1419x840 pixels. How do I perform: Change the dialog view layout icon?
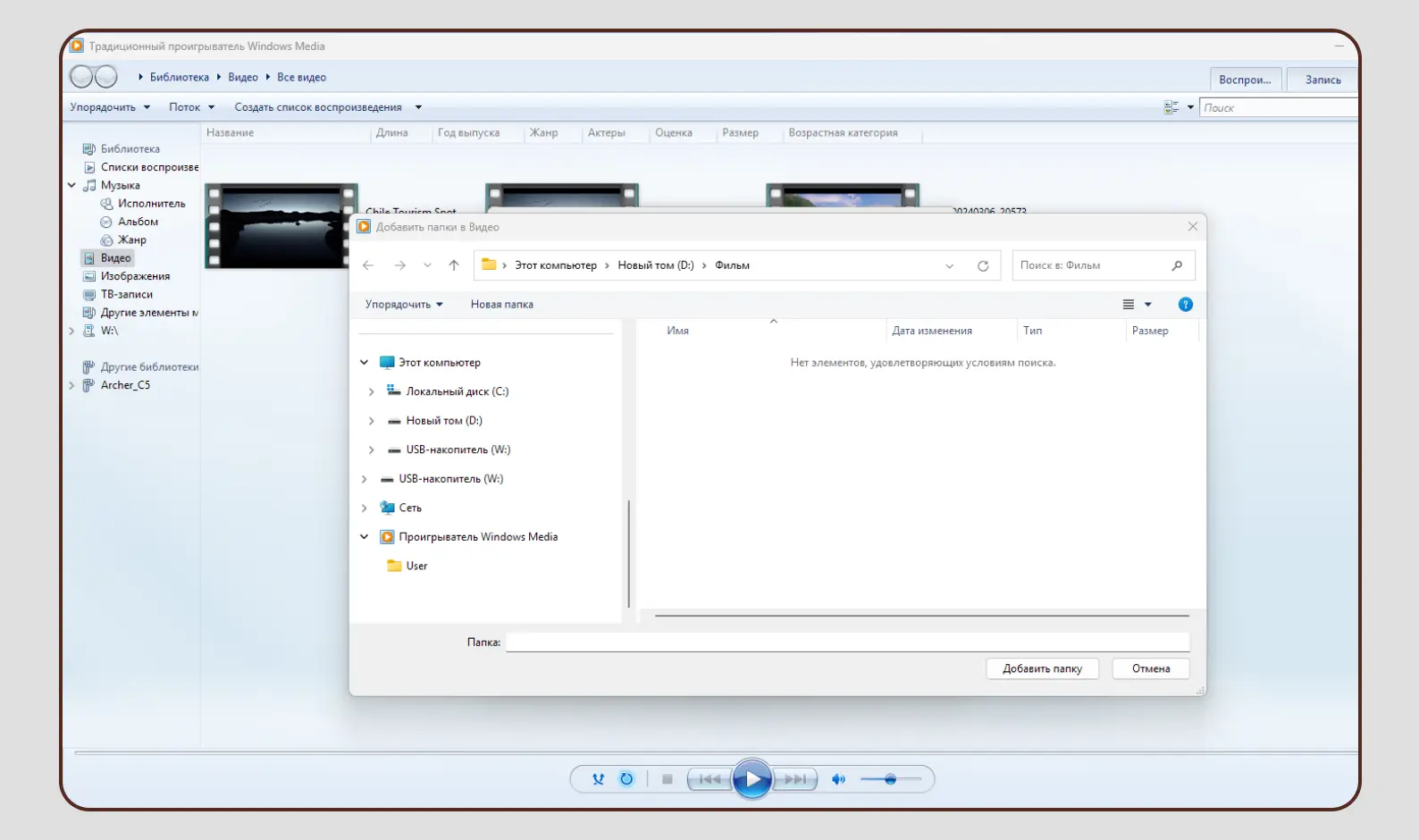pos(1129,305)
